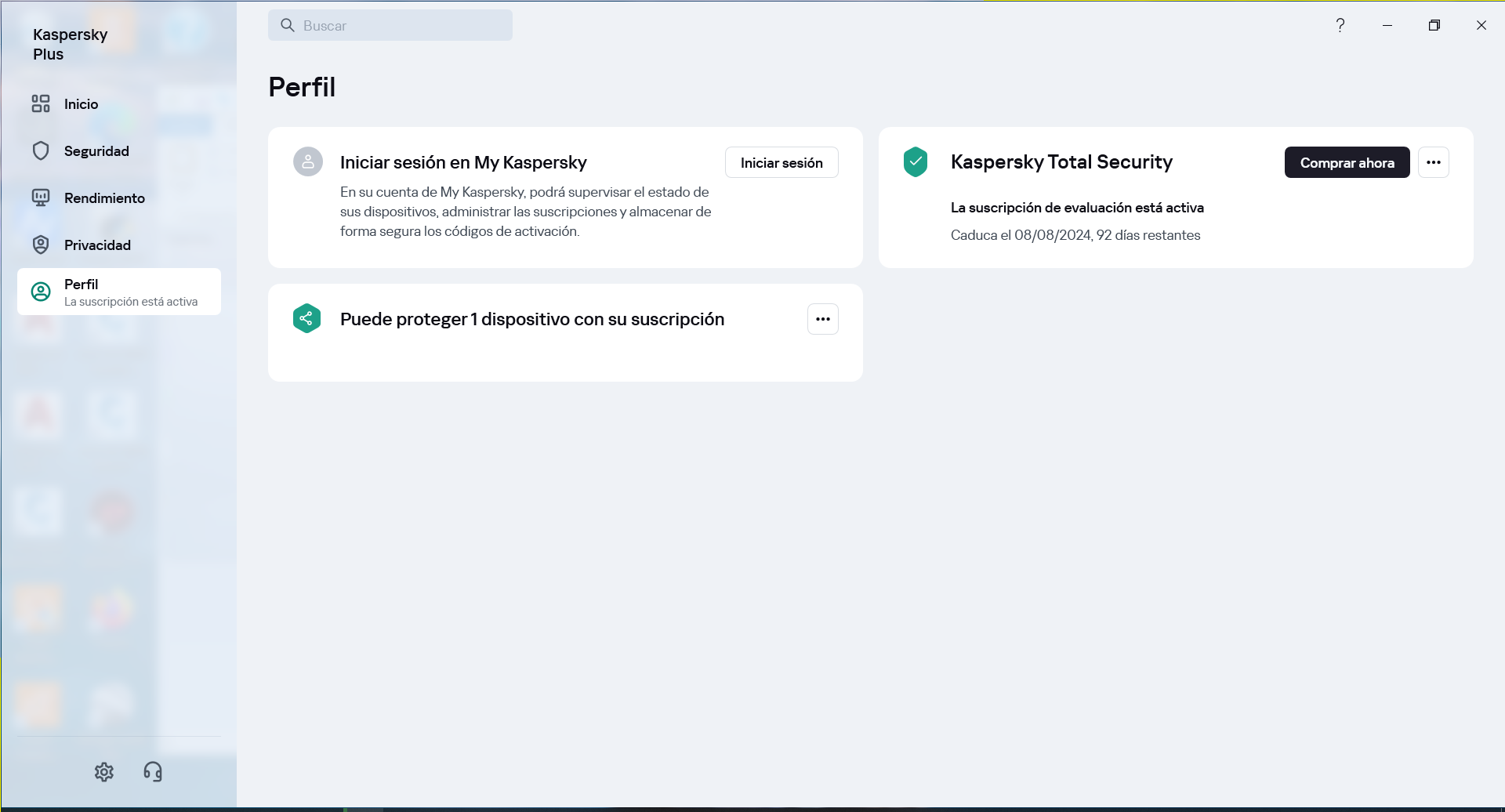This screenshot has height=812, width=1505.
Task: Switch to the Privacidad section
Action: tap(118, 245)
